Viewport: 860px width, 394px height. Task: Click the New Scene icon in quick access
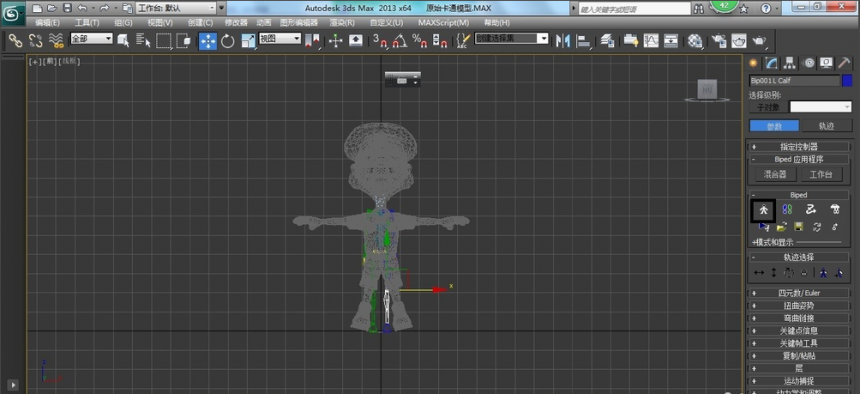pos(36,8)
